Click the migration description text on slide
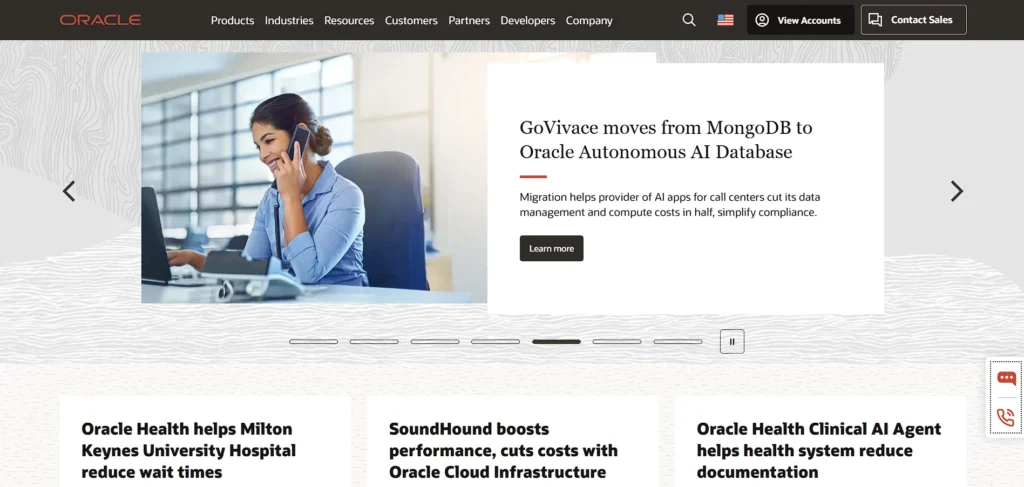1024x487 pixels. pos(669,205)
